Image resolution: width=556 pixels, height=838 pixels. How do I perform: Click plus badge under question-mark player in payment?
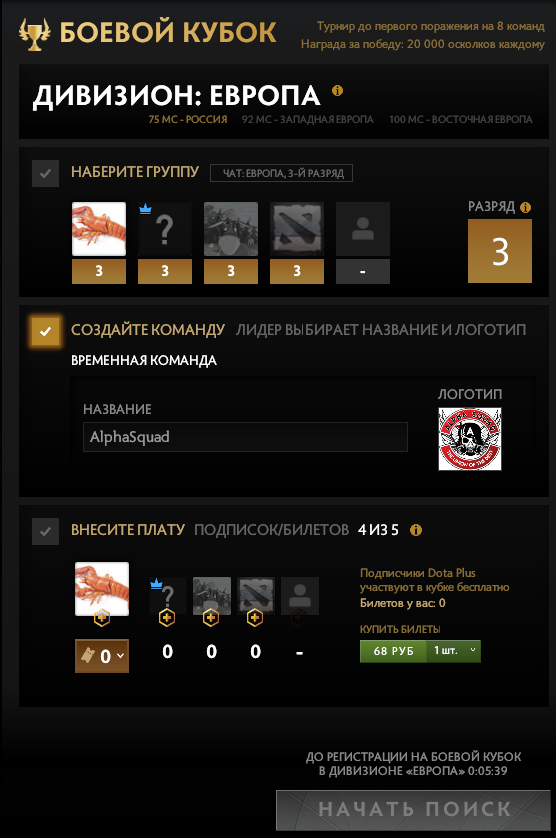pyautogui.click(x=167, y=618)
